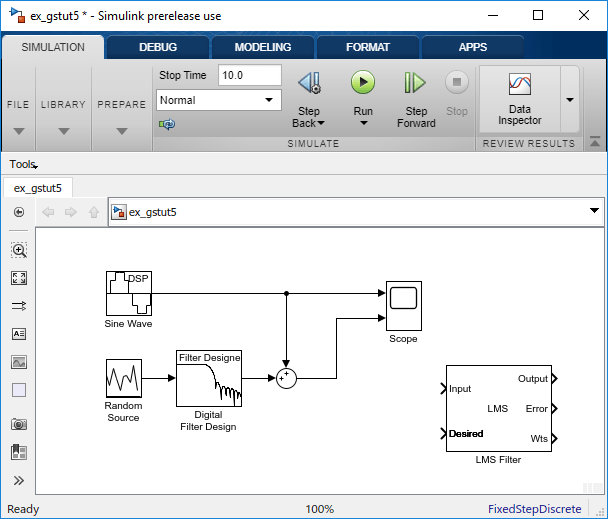The width and height of the screenshot is (608, 519).
Task: Open the simulation mode Normal dropdown
Action: click(x=219, y=100)
